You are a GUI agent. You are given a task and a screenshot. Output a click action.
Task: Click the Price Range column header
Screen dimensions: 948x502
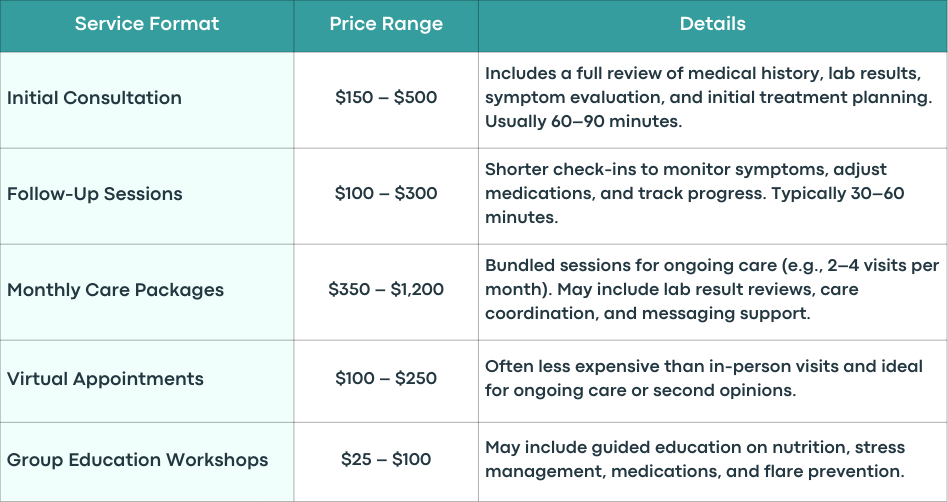(386, 24)
